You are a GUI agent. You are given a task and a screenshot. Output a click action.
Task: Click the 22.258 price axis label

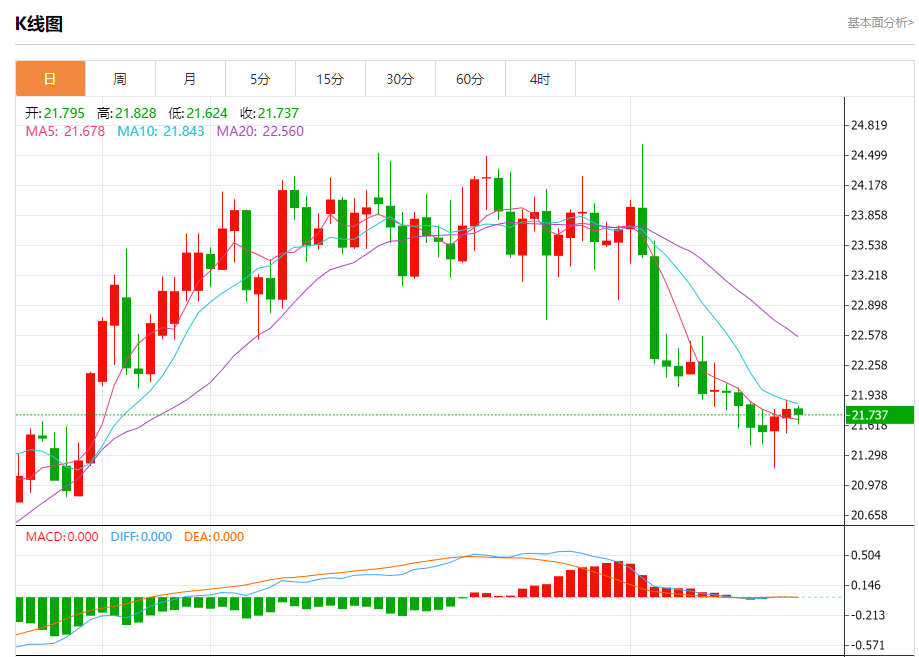point(869,365)
